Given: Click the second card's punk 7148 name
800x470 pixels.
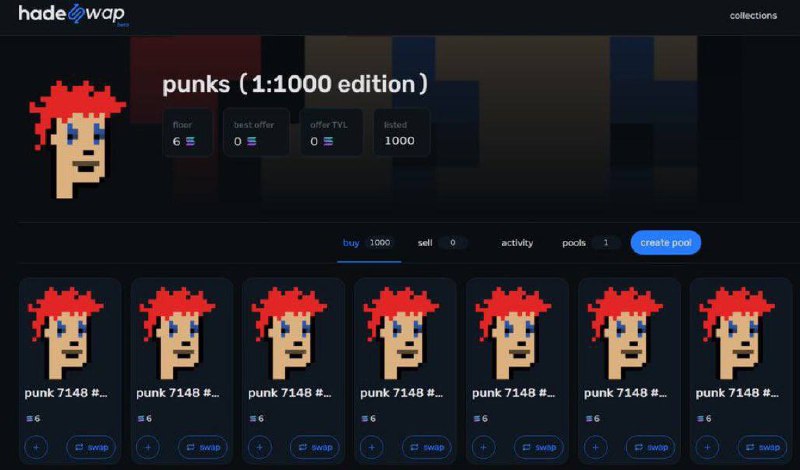Looking at the screenshot, I should [x=178, y=393].
